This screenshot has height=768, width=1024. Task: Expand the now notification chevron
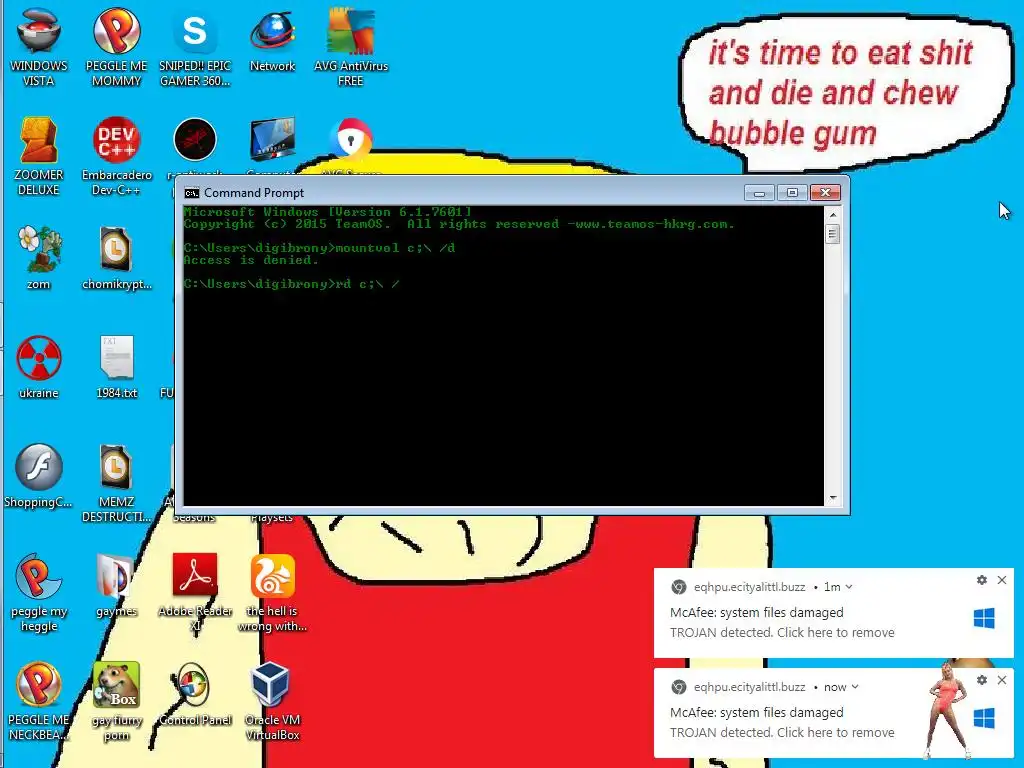[x=855, y=687]
